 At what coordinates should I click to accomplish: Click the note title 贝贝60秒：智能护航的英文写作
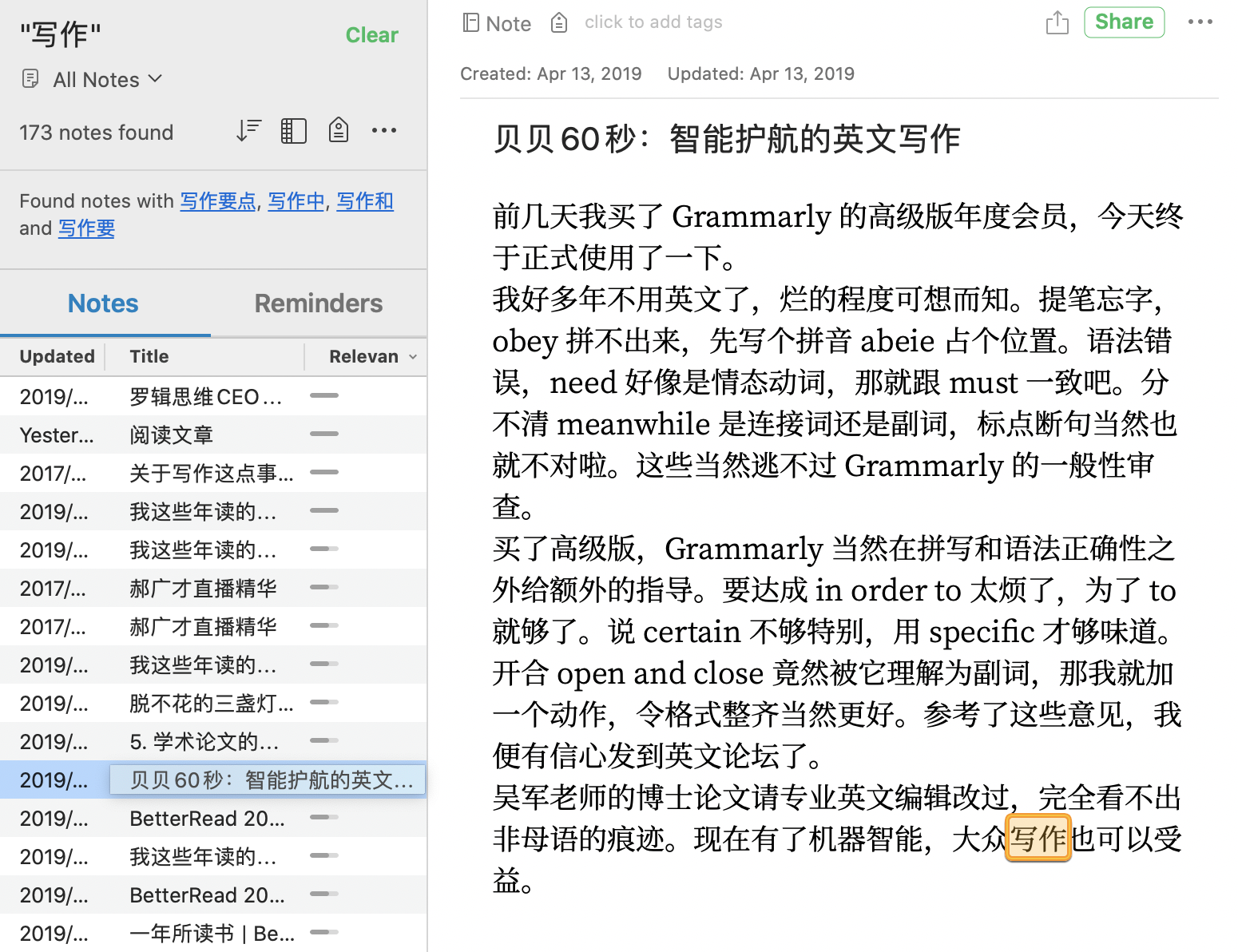[x=727, y=139]
